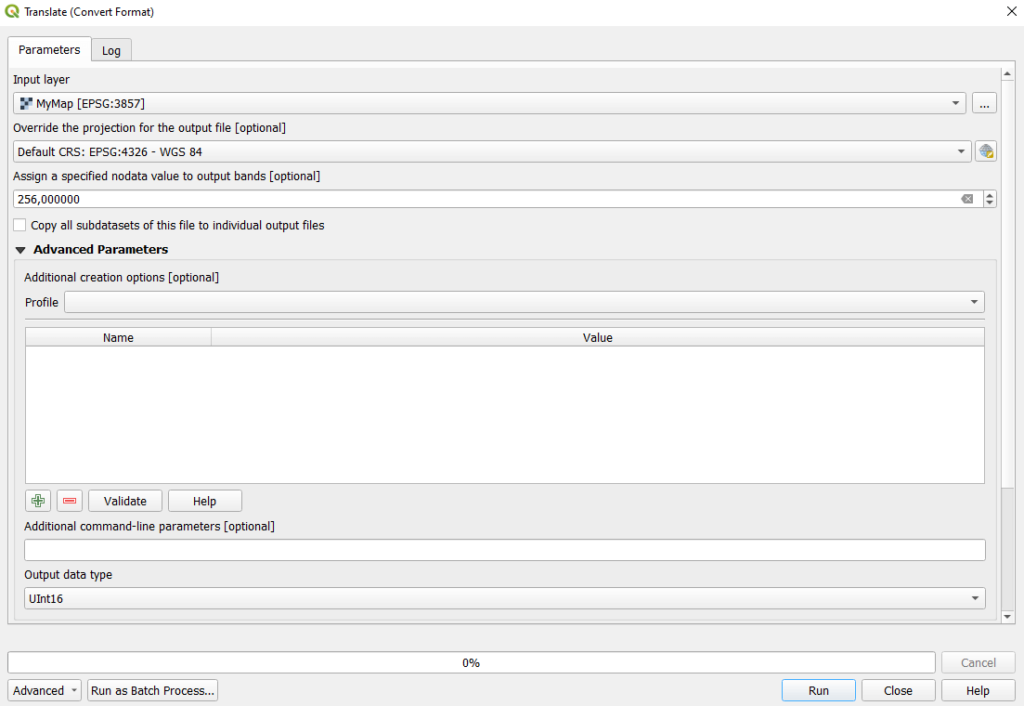Image resolution: width=1024 pixels, height=706 pixels.
Task: Toggle Copy all subdatasets checkbox
Action: click(20, 225)
